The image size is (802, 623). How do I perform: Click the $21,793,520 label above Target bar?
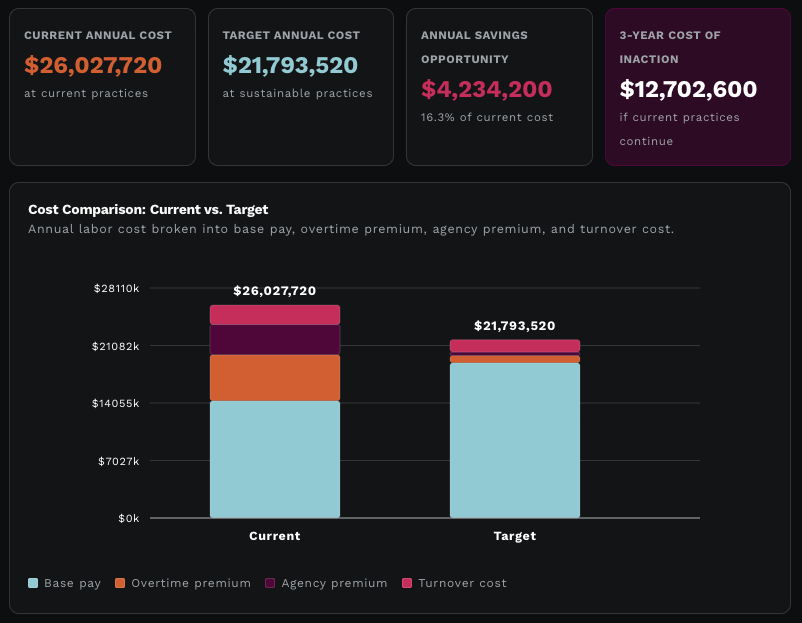[515, 326]
